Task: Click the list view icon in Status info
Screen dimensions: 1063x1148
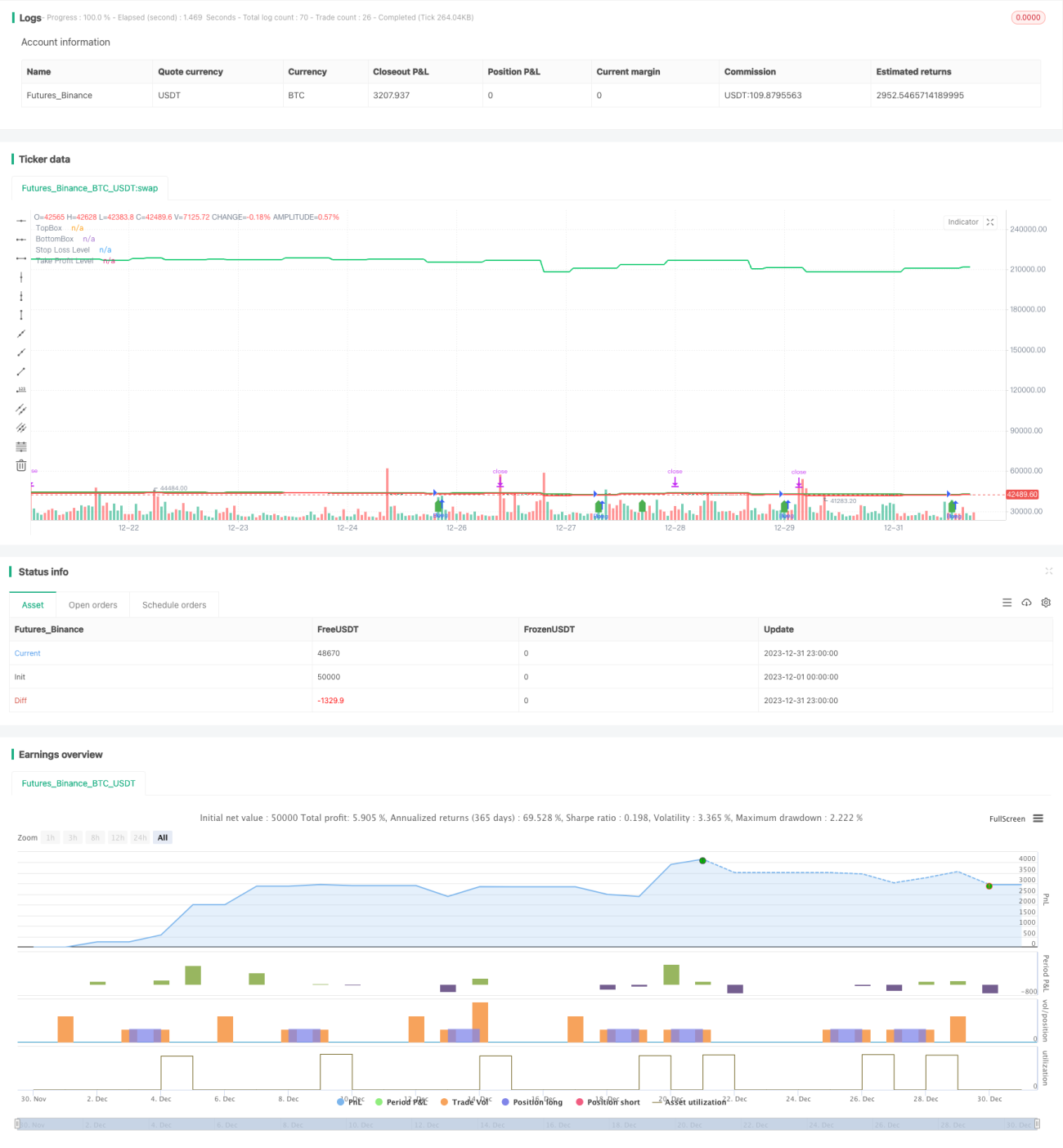Action: tap(1007, 603)
